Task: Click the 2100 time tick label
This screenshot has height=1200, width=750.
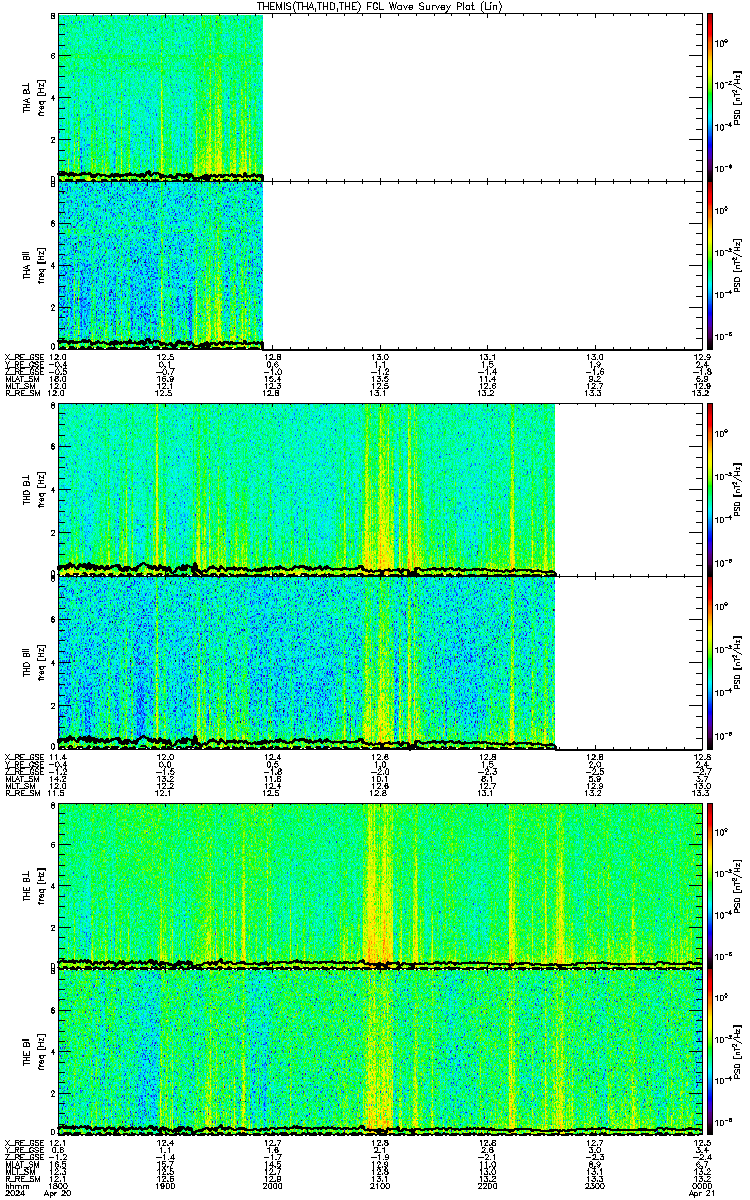Action: (379, 1184)
